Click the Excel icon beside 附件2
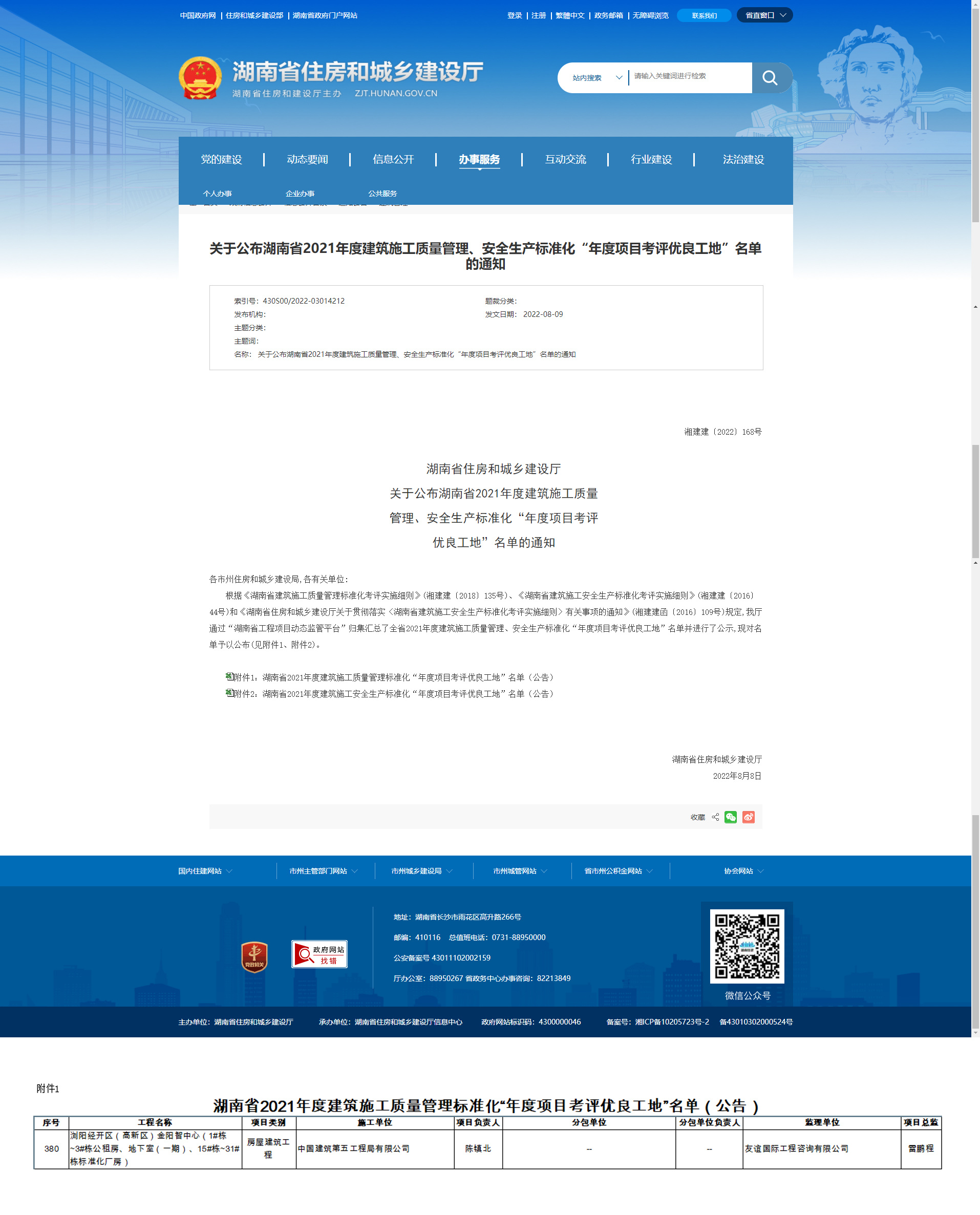This screenshot has height=1215, width=980. (229, 693)
